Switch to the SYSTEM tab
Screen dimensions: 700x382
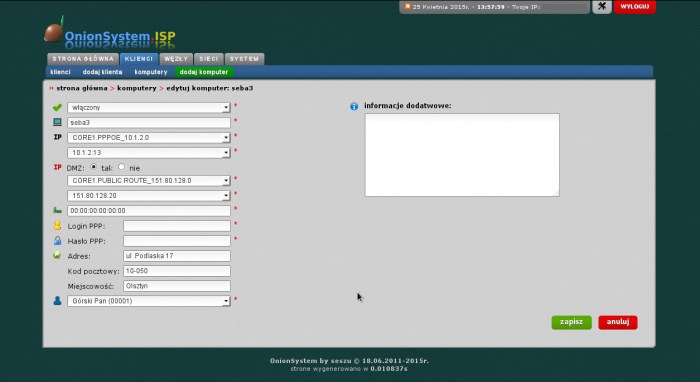click(x=244, y=59)
